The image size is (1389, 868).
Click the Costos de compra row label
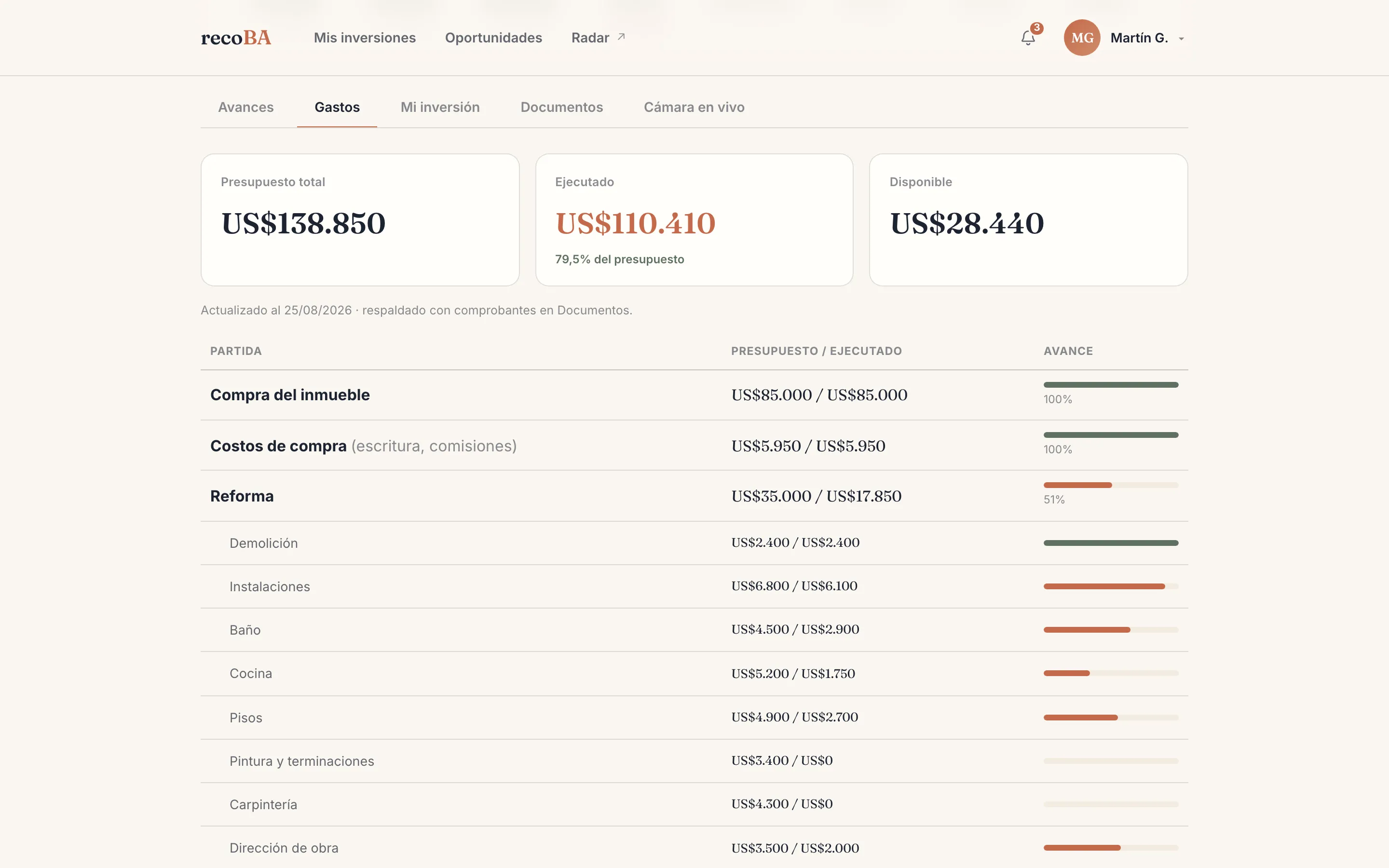pyautogui.click(x=363, y=446)
